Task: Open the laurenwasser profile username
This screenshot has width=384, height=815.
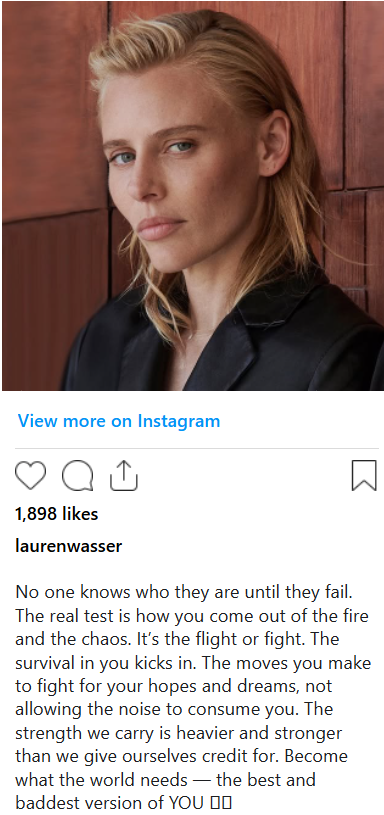Action: click(69, 546)
